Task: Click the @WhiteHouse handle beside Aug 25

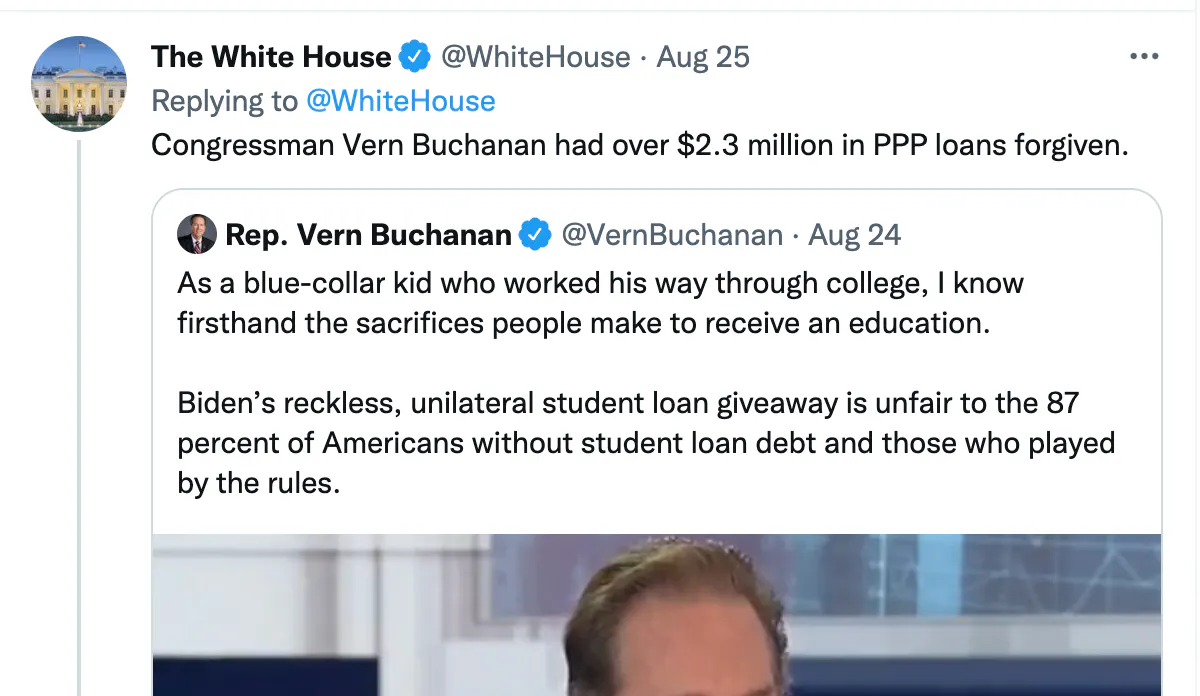Action: (x=535, y=58)
